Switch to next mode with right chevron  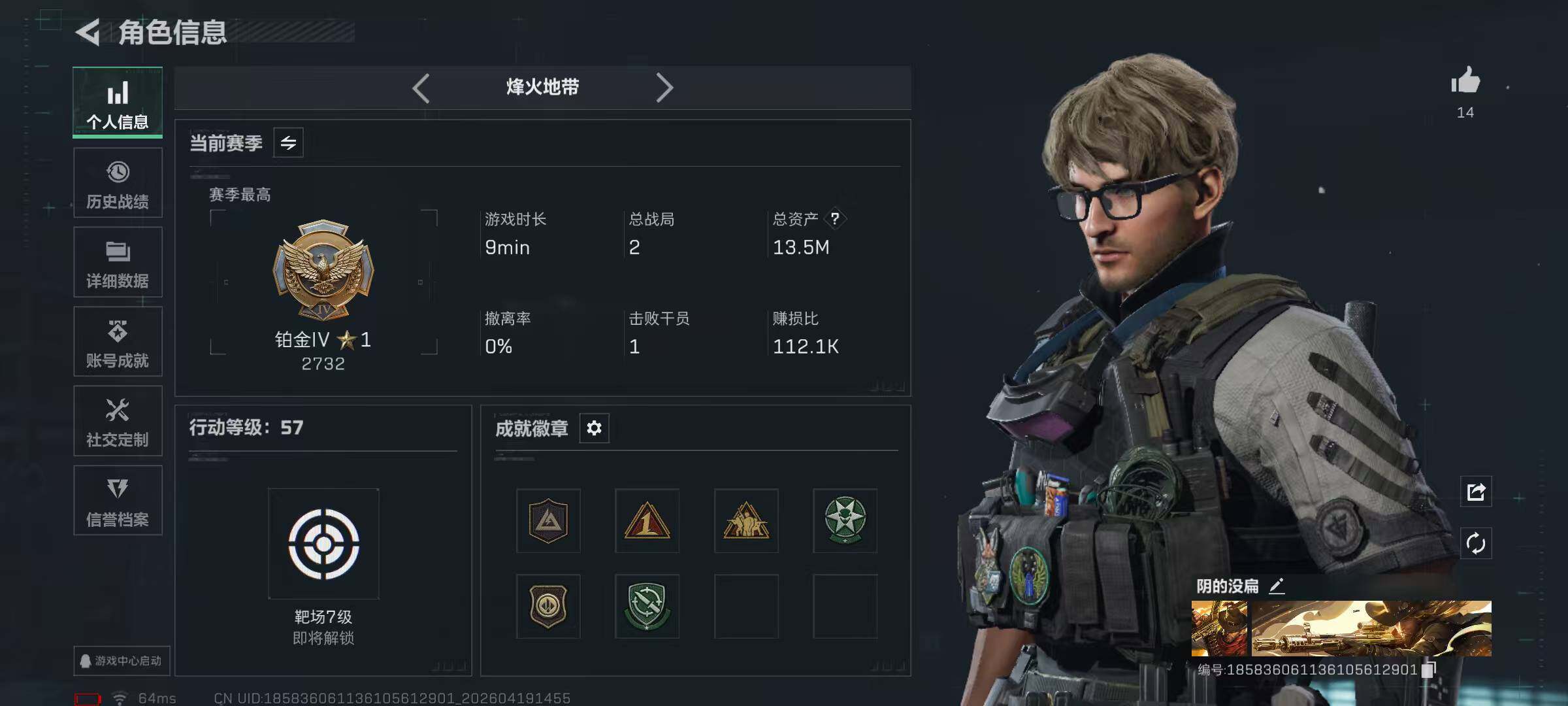[664, 88]
